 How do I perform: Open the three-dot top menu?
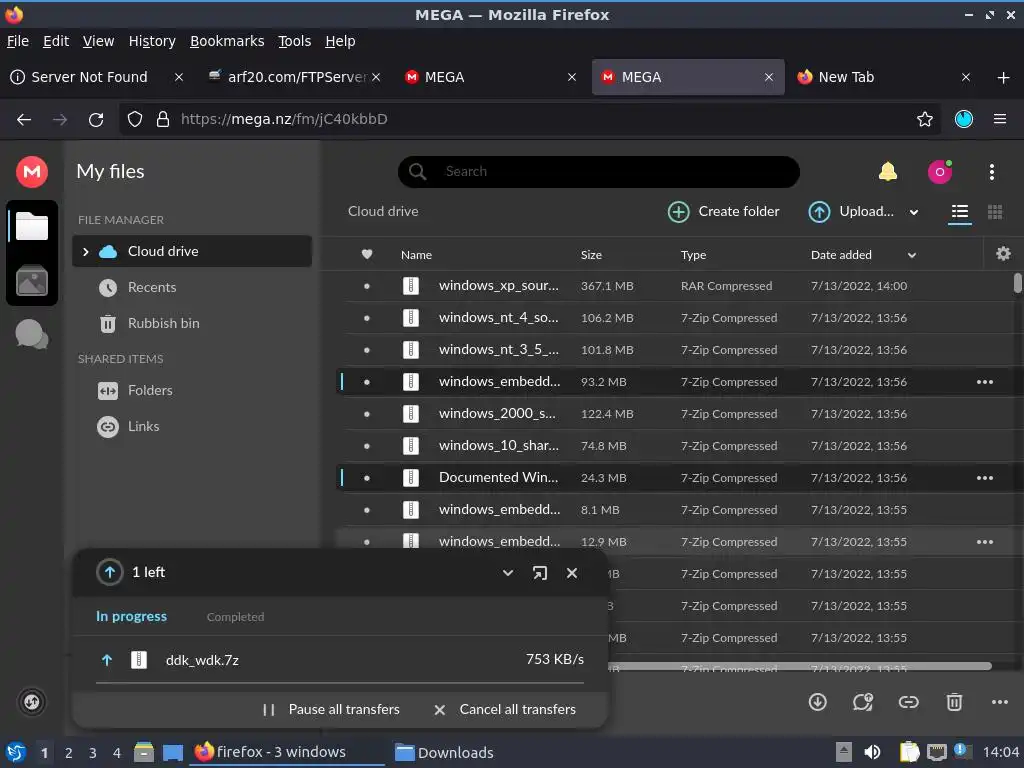pos(991,172)
